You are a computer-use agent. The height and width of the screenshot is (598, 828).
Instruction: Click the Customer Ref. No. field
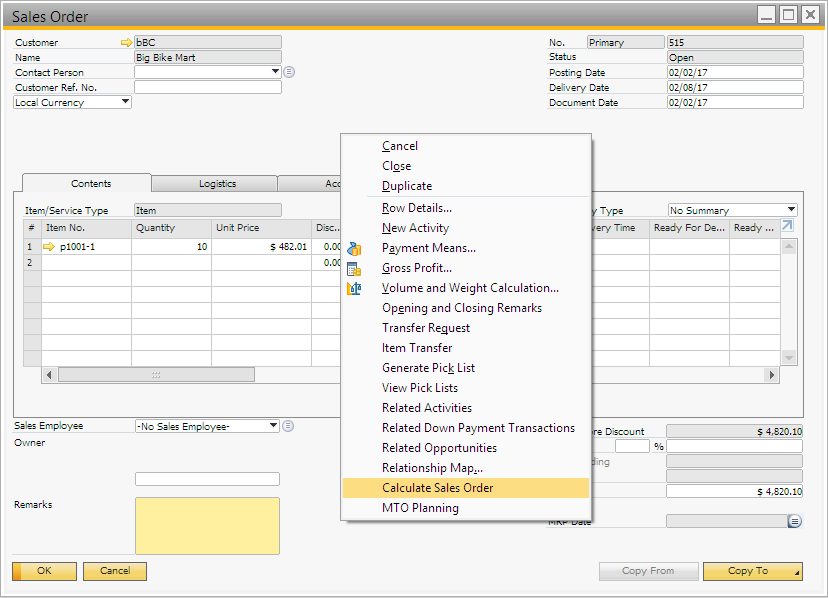[x=207, y=87]
